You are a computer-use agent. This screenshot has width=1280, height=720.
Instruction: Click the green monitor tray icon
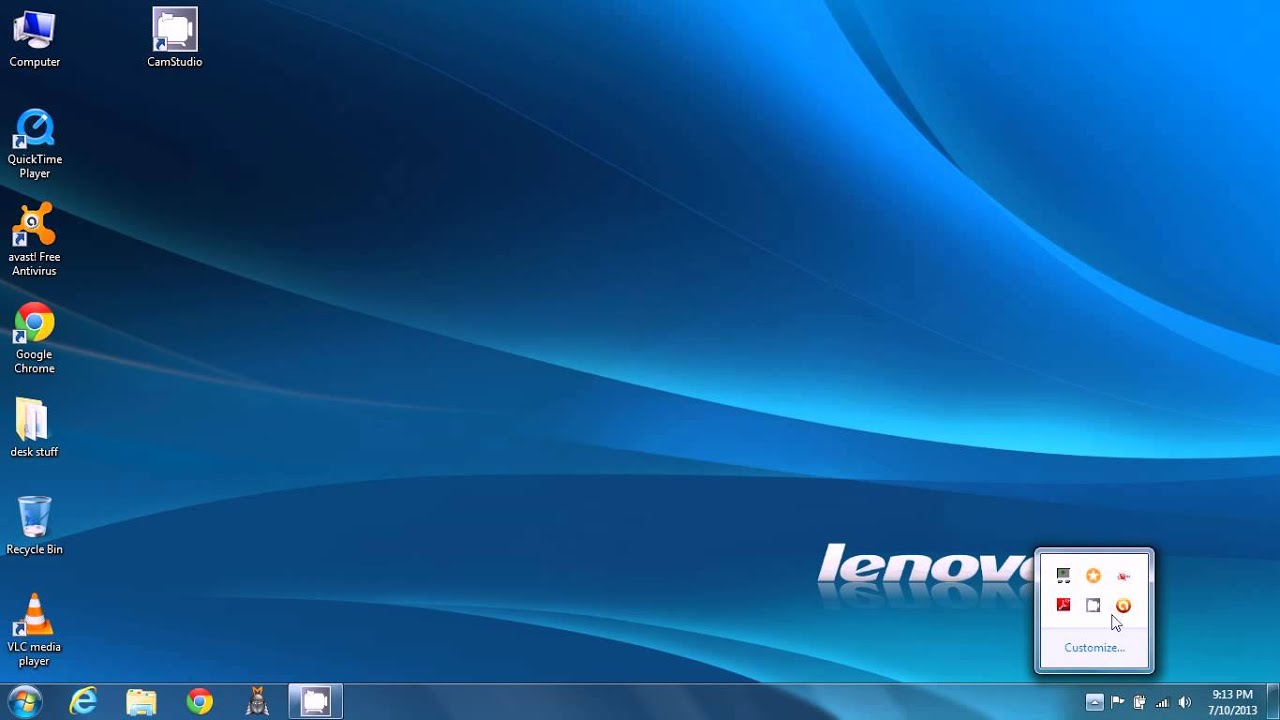coord(1064,576)
